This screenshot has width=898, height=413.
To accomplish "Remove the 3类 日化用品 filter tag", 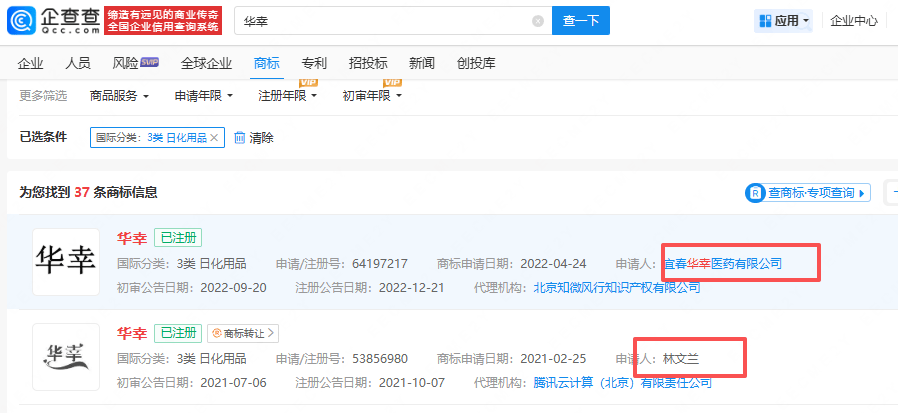I will 214,138.
